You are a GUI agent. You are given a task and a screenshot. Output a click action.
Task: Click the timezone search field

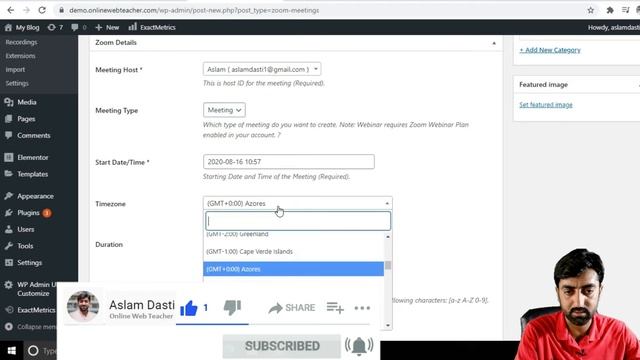(x=298, y=221)
